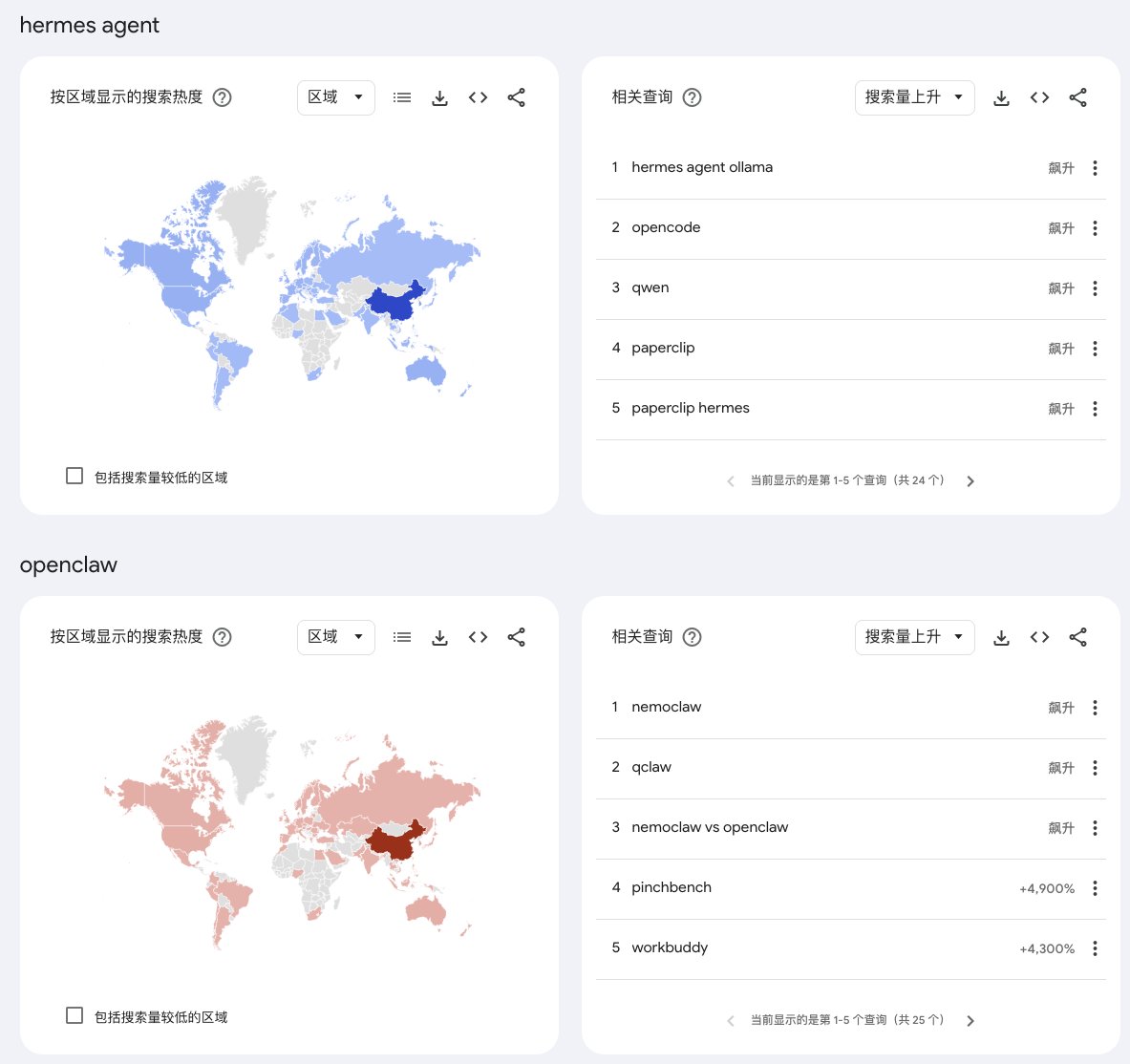The height and width of the screenshot is (1064, 1130).
Task: Open more options for paperclip query
Action: [x=1095, y=349]
